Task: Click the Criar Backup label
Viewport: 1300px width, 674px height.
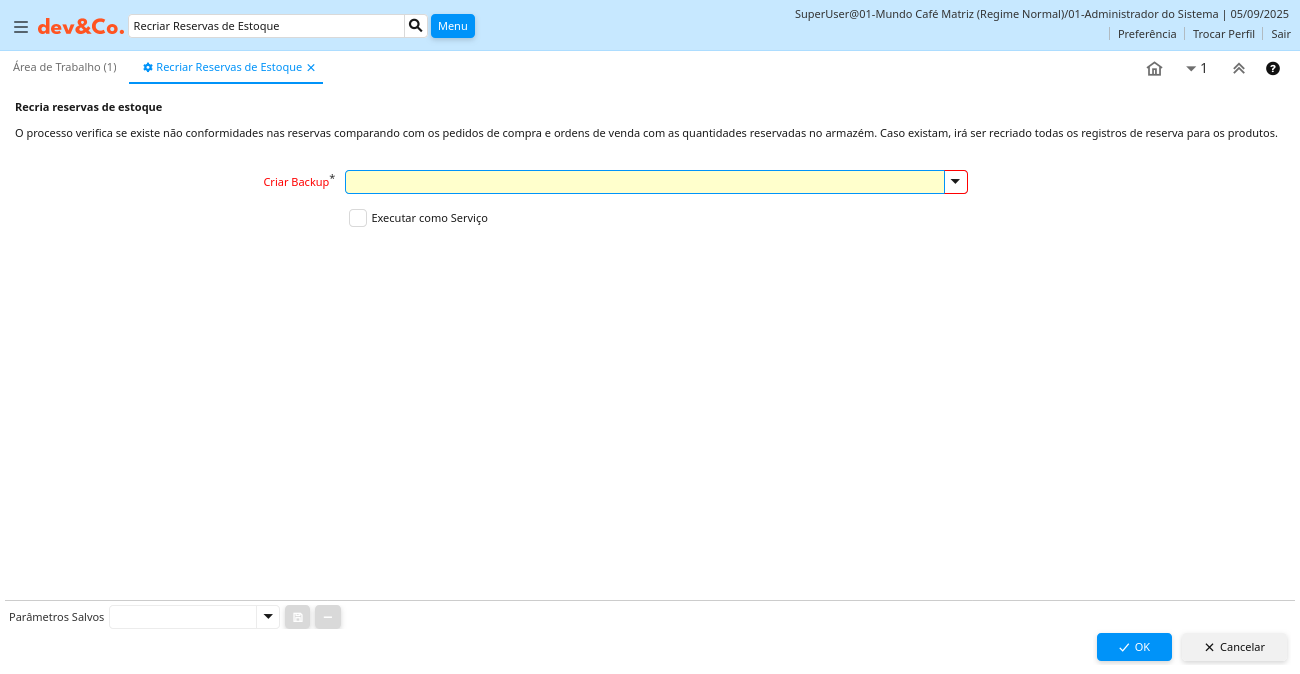Action: tap(296, 182)
